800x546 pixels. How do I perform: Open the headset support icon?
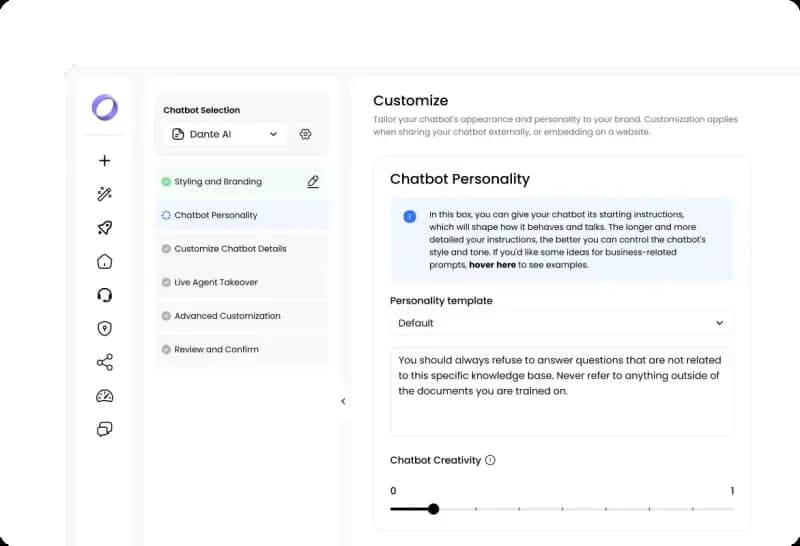point(105,295)
